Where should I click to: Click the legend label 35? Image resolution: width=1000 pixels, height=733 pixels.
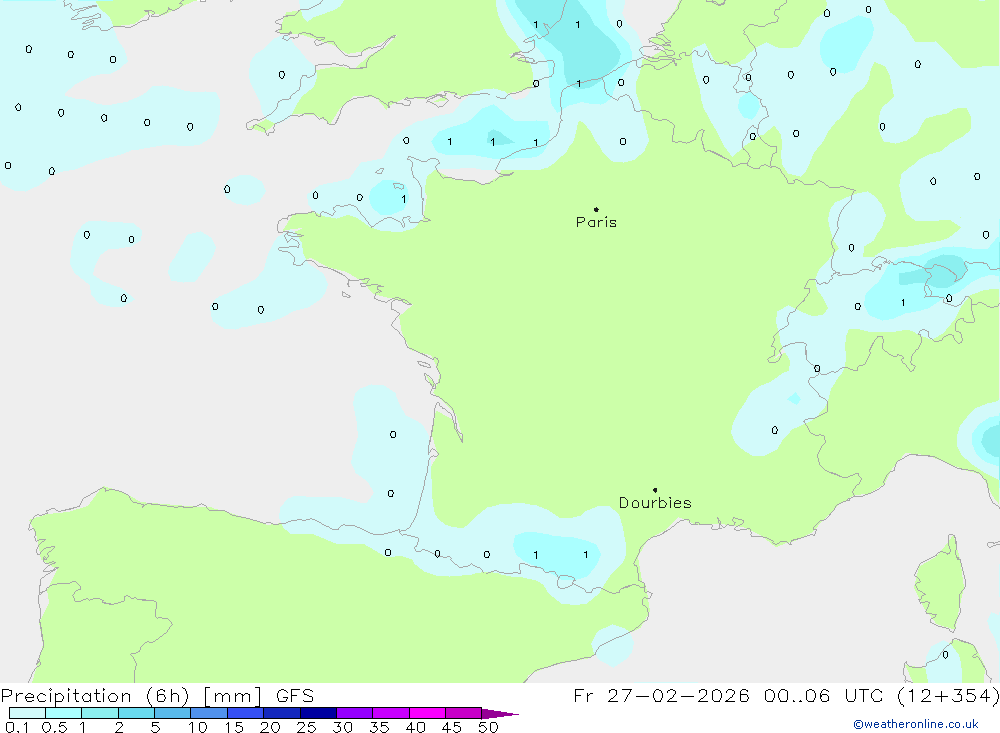(379, 727)
